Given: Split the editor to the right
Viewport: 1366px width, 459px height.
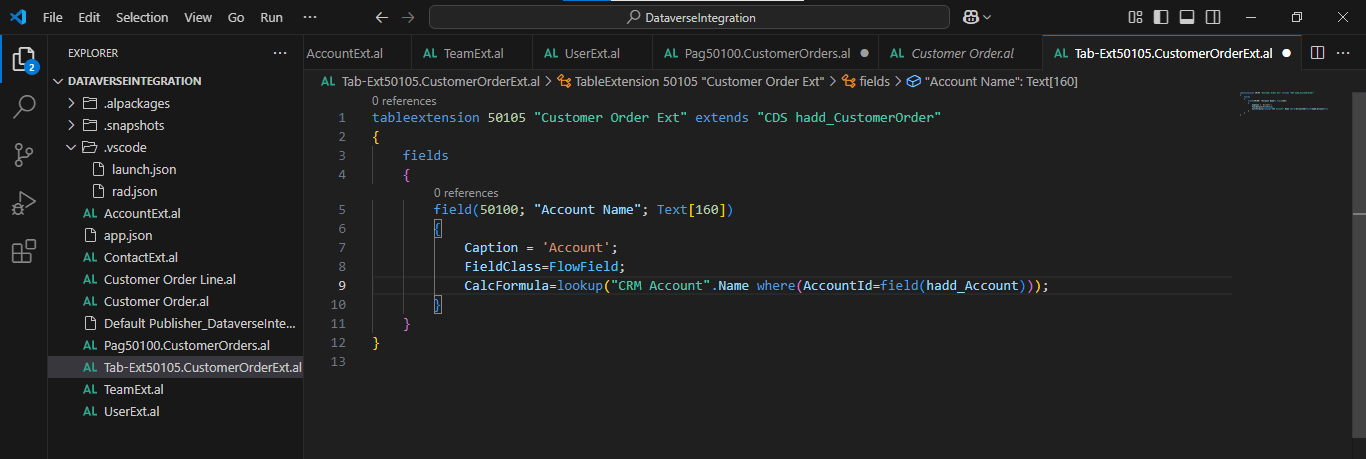Looking at the screenshot, I should pos(1317,53).
